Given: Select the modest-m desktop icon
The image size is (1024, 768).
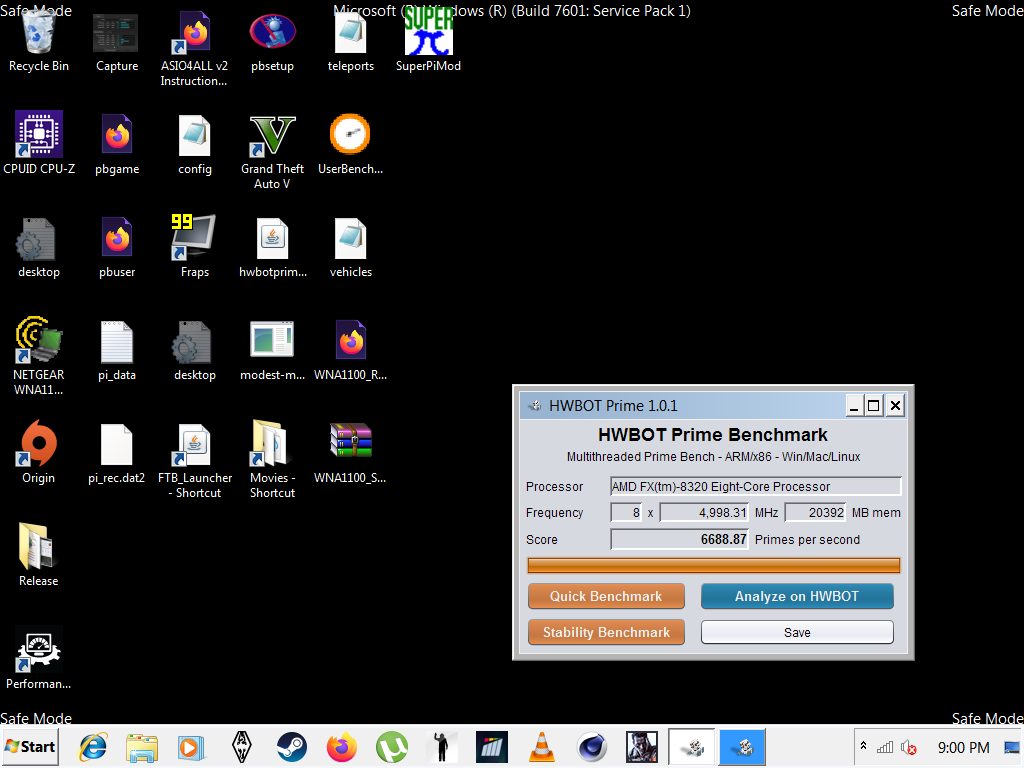Looking at the screenshot, I should 272,350.
